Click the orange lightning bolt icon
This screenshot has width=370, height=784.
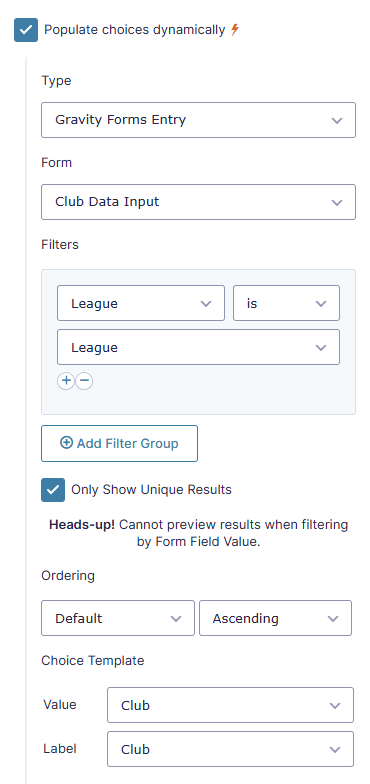pos(235,30)
